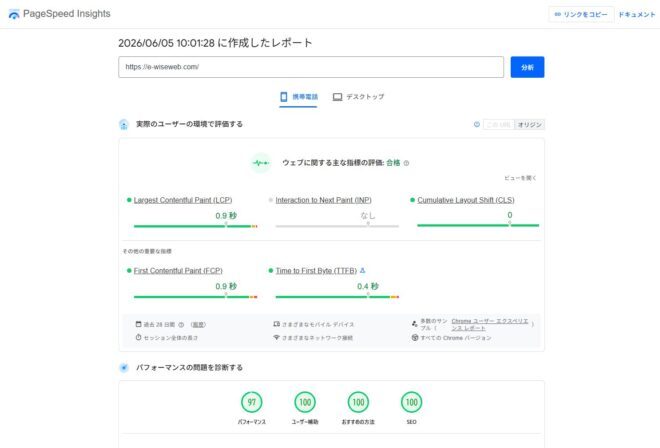Viewport: 660px width, 448px height.
Task: Click the mobile phone icon in tab
Action: coord(284,97)
